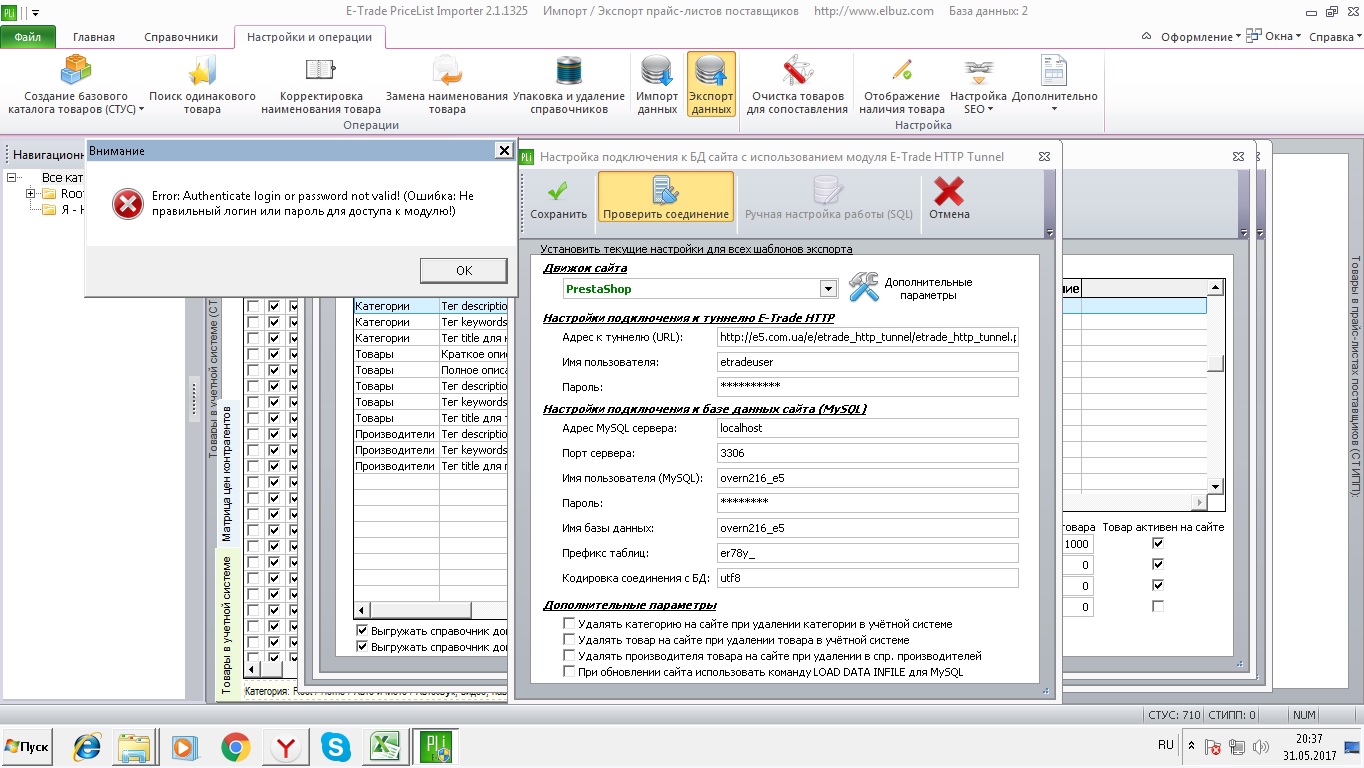
Task: Expand the 'Root' tree node
Action: pyautogui.click(x=31, y=193)
